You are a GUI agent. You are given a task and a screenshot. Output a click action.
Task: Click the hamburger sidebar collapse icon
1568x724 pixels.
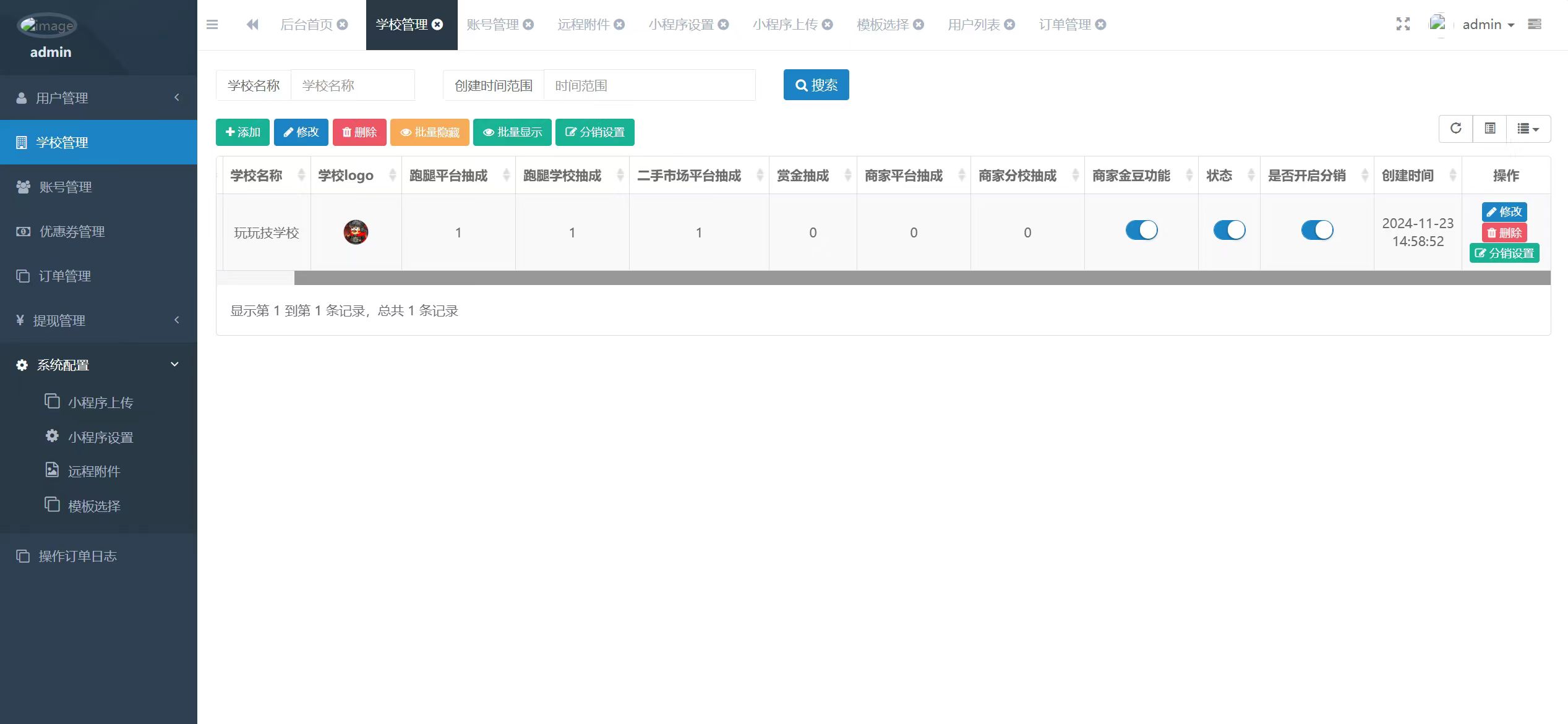click(212, 25)
